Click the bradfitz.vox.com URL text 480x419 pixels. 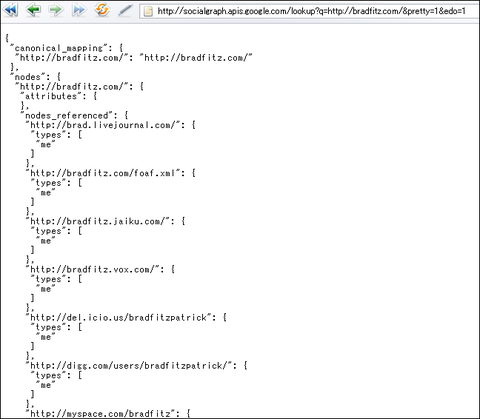pos(93,269)
